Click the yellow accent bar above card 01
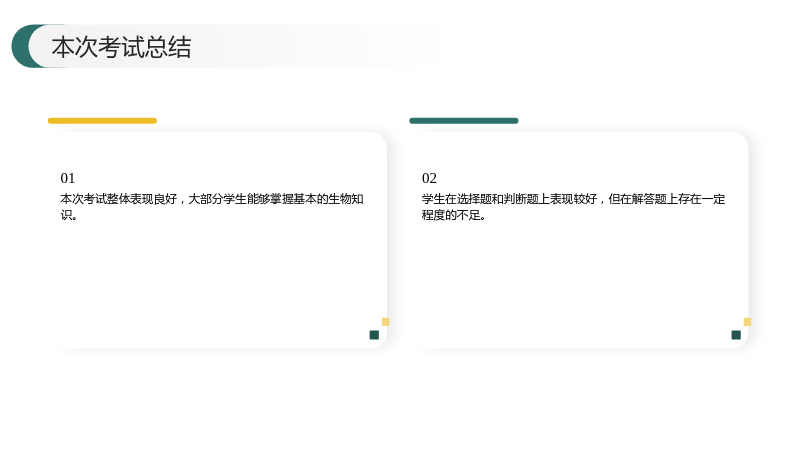This screenshot has height=450, width=800. (x=102, y=121)
